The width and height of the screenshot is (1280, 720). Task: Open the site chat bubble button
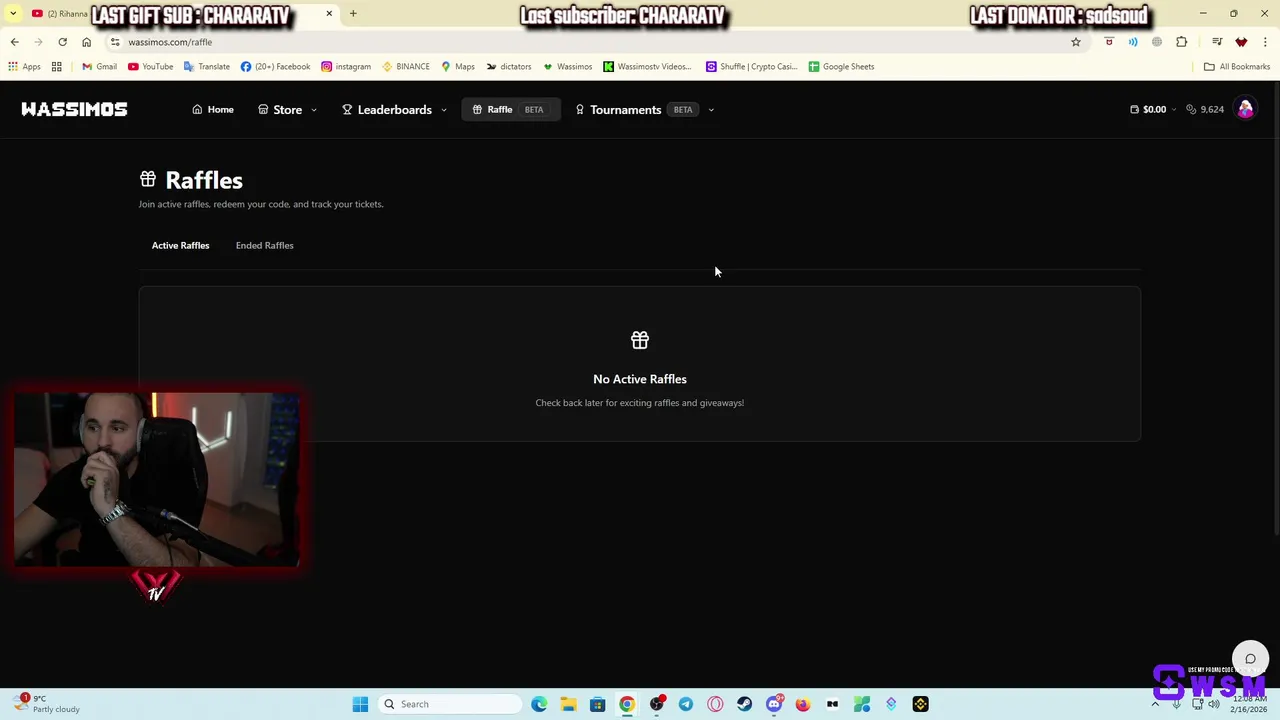(x=1250, y=658)
